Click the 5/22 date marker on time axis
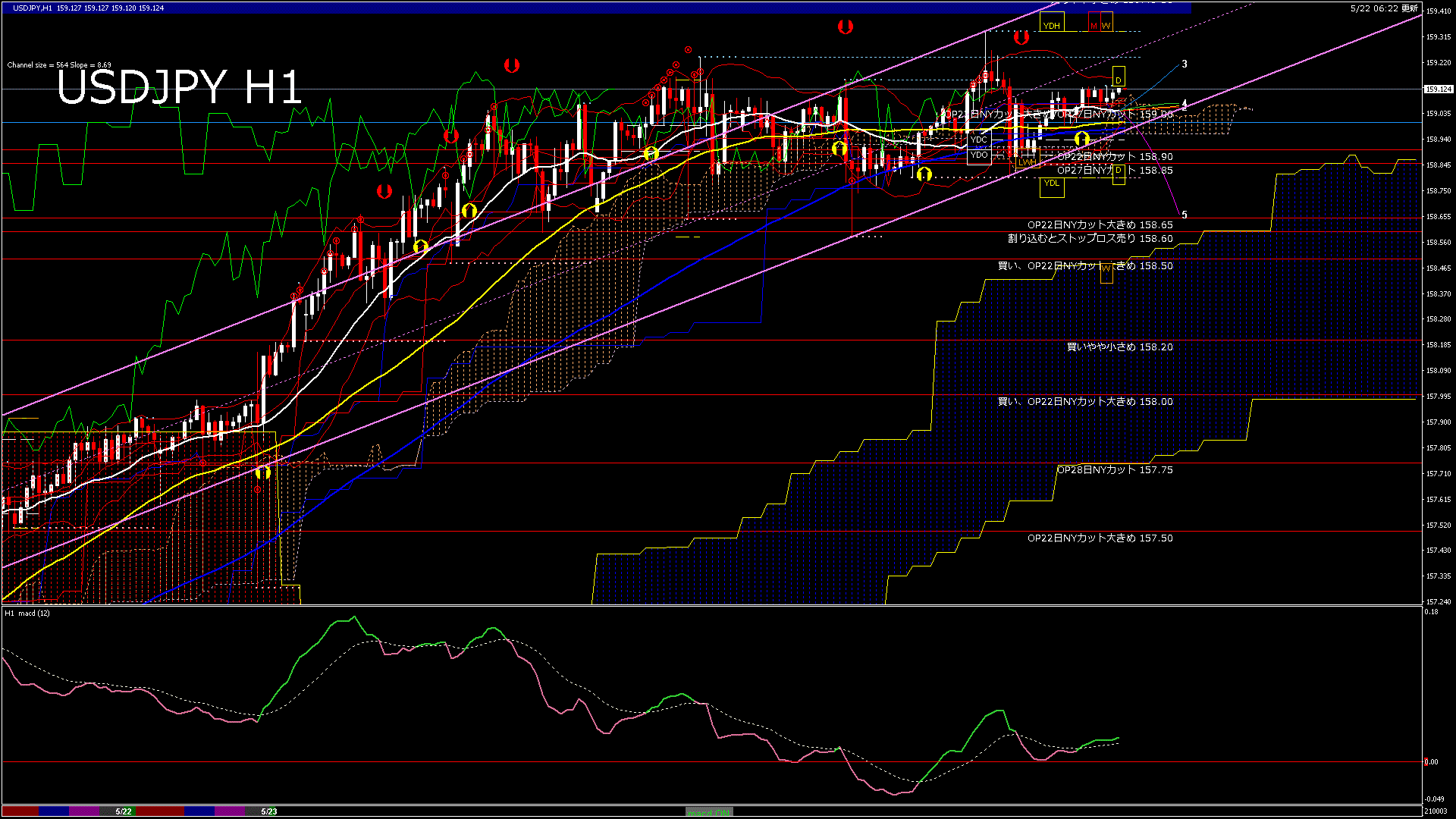1456x819 pixels. [x=124, y=811]
